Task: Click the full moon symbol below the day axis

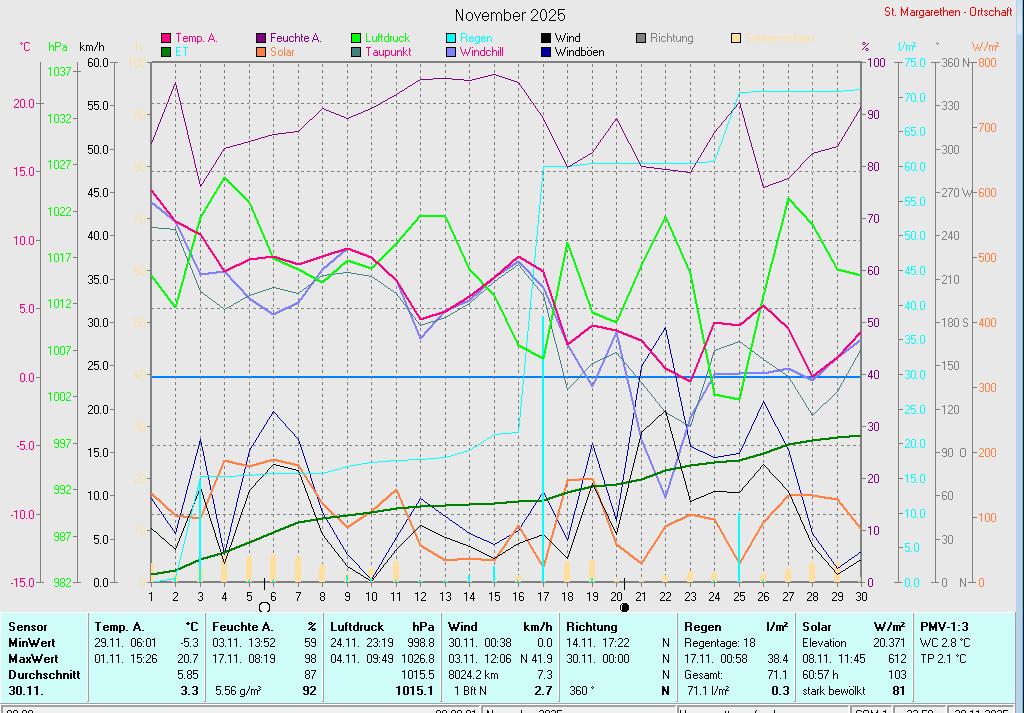Action: coord(264,606)
